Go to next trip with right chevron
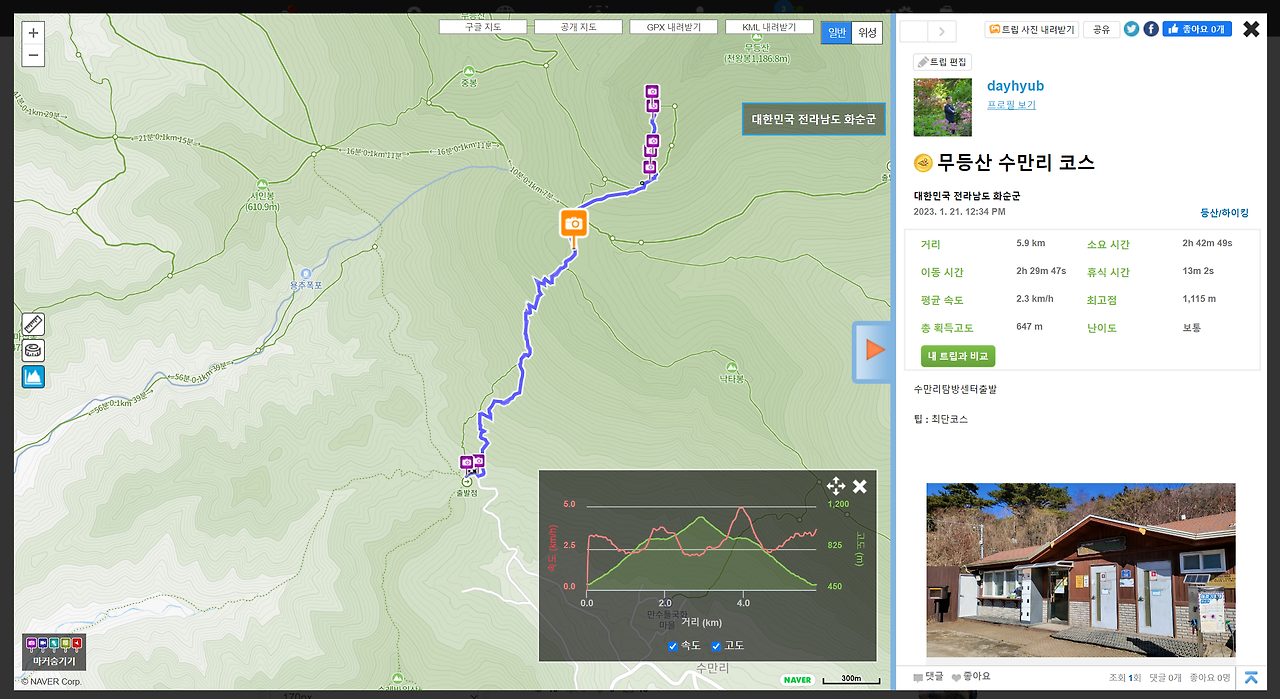1280x699 pixels. click(942, 31)
